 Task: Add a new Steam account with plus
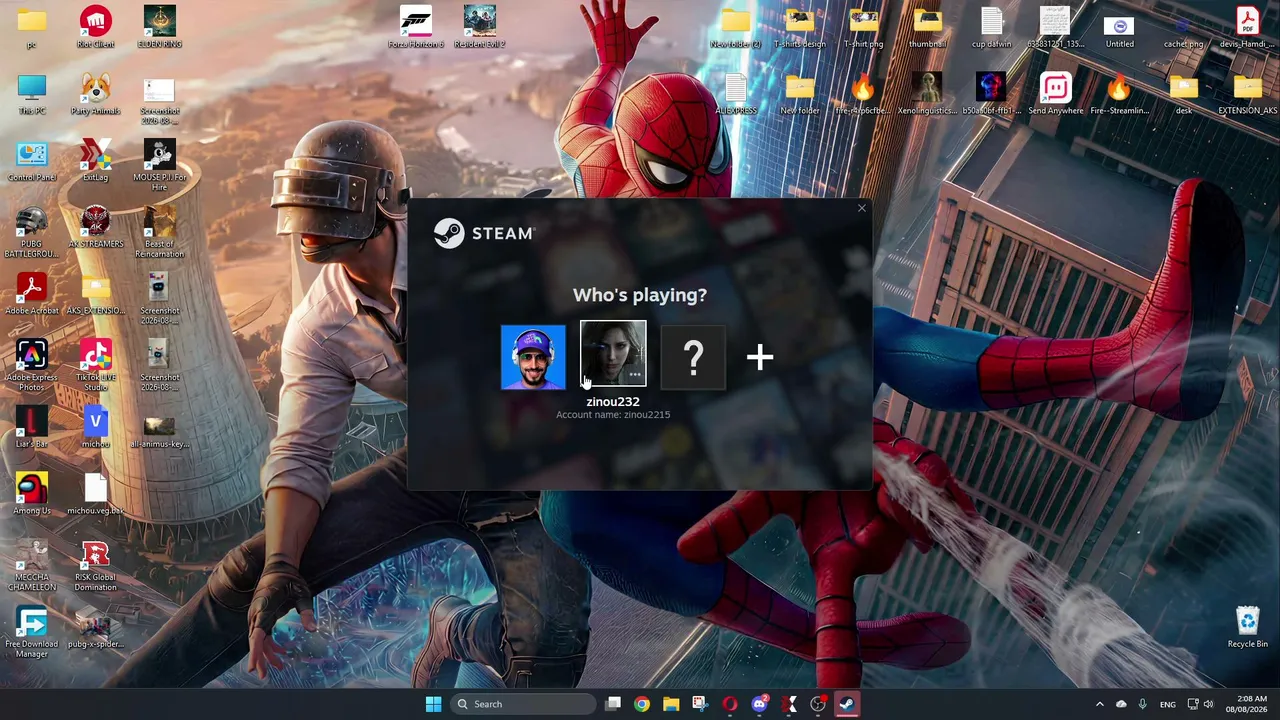click(760, 357)
